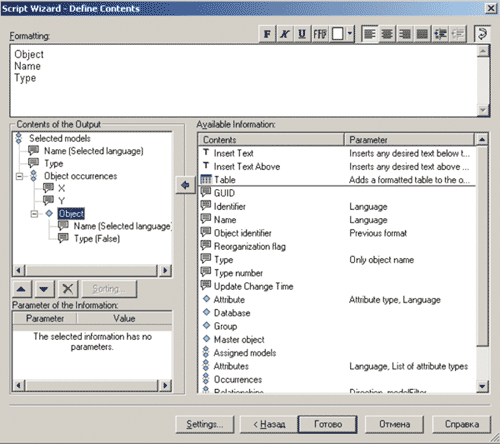Select Name (Selected language) under Selected models

pos(94,151)
